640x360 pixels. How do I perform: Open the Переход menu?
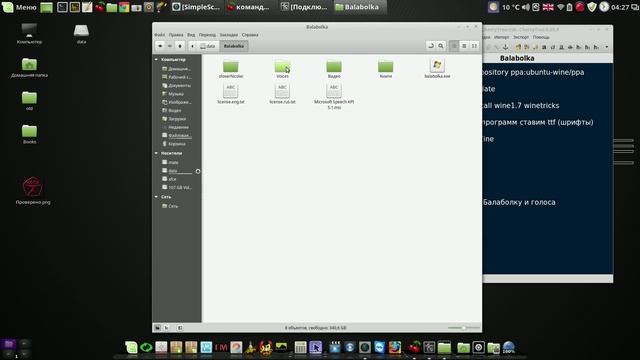point(207,35)
